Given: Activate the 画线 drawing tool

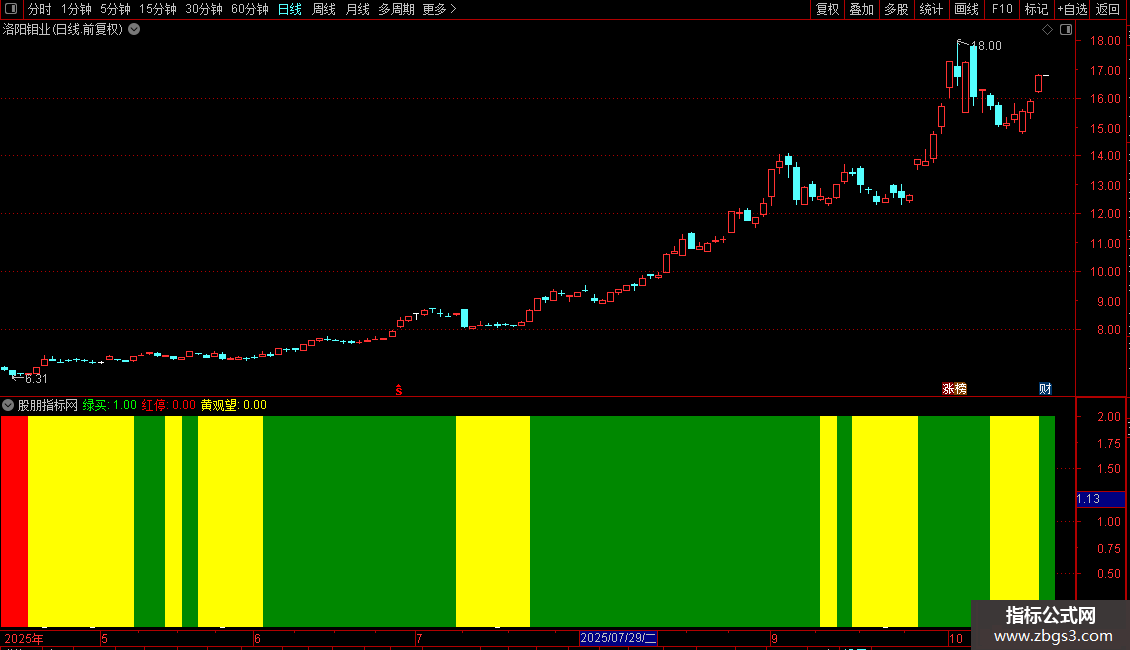Looking at the screenshot, I should (x=966, y=9).
